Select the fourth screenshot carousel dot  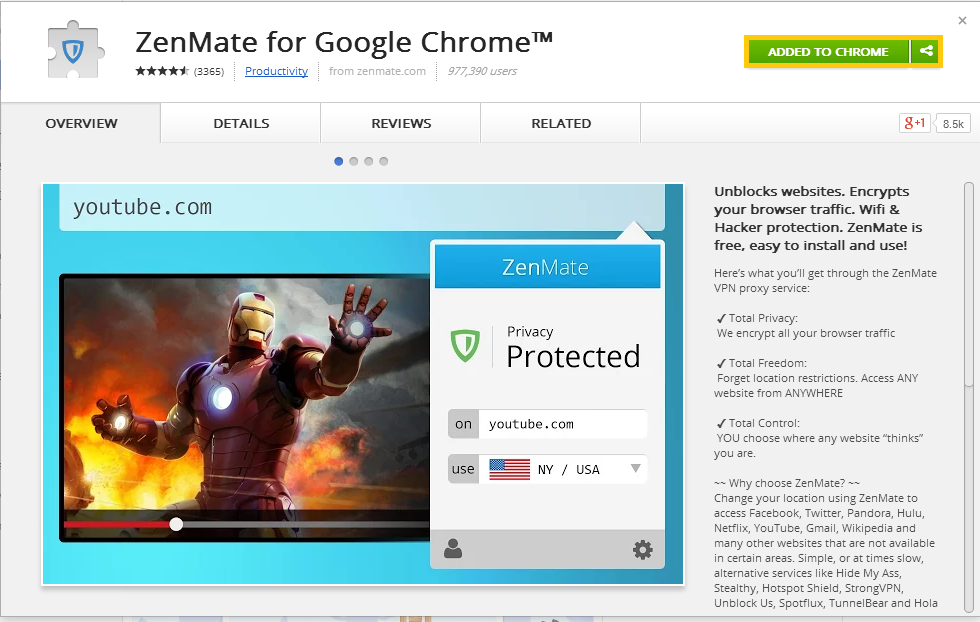(384, 161)
